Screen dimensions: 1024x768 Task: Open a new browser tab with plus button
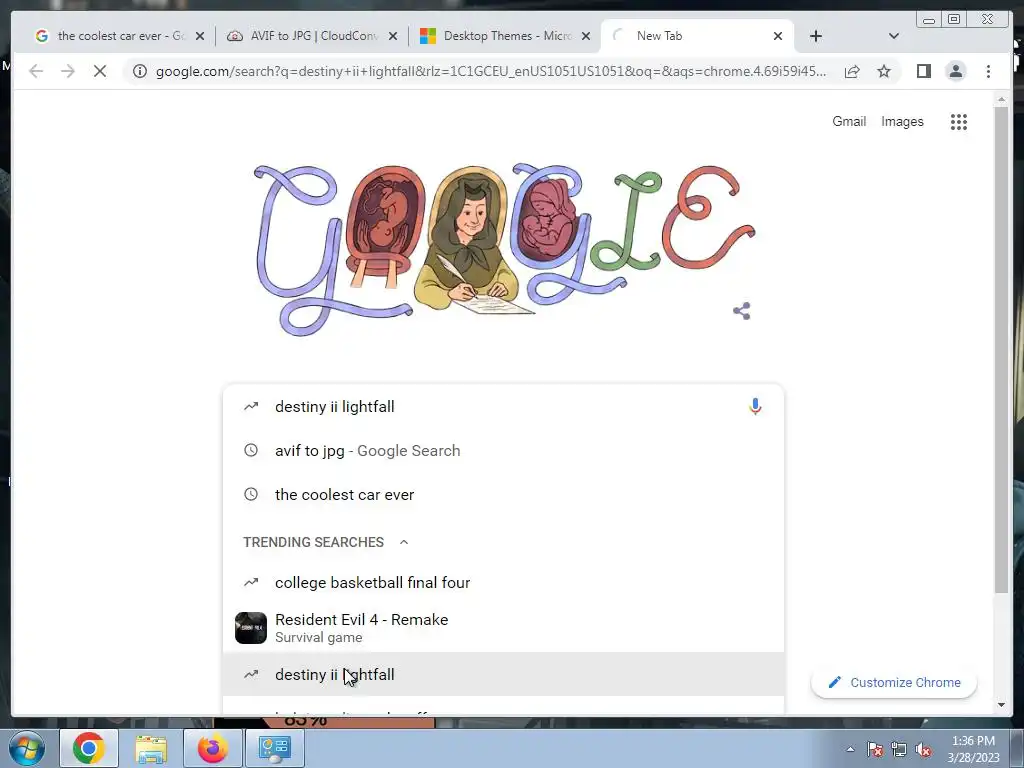tap(816, 36)
